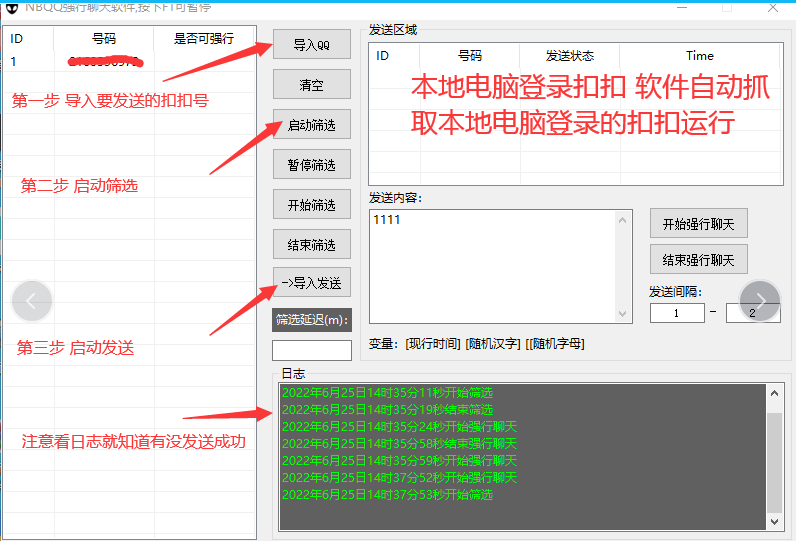The height and width of the screenshot is (541, 796).
Task: Click the minimum 发送间隔 field showing 1
Action: (x=677, y=313)
